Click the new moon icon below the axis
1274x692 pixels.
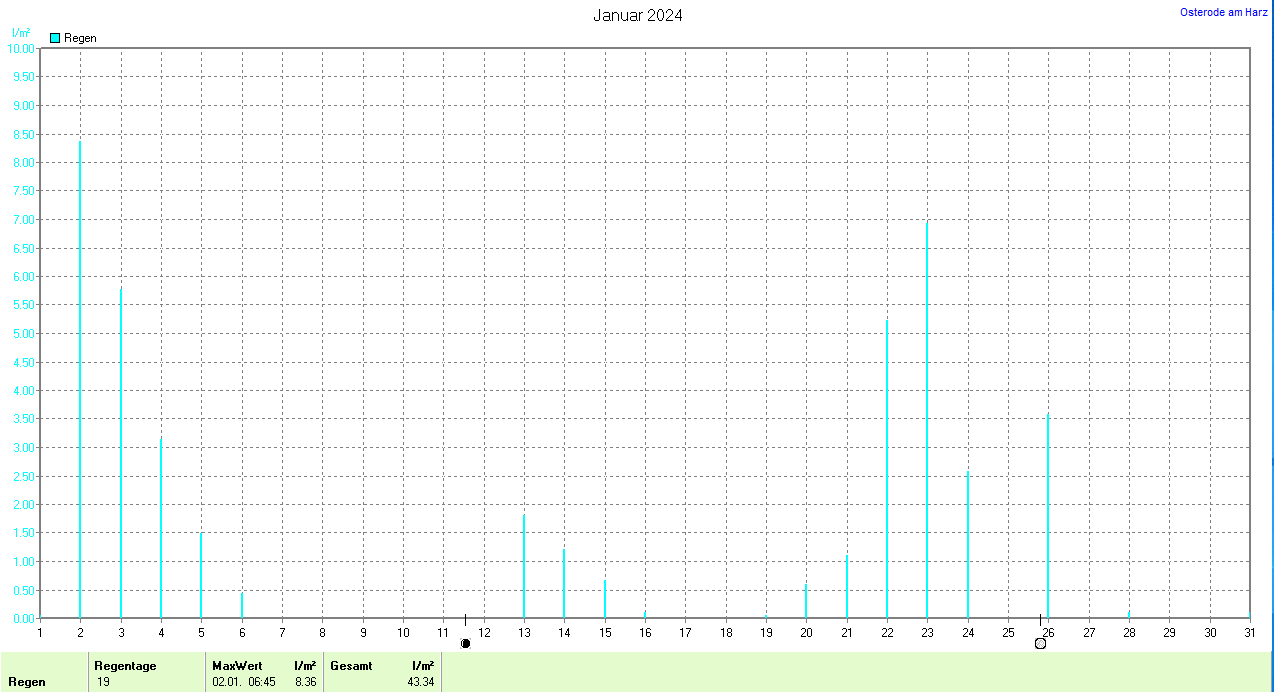click(x=465, y=643)
